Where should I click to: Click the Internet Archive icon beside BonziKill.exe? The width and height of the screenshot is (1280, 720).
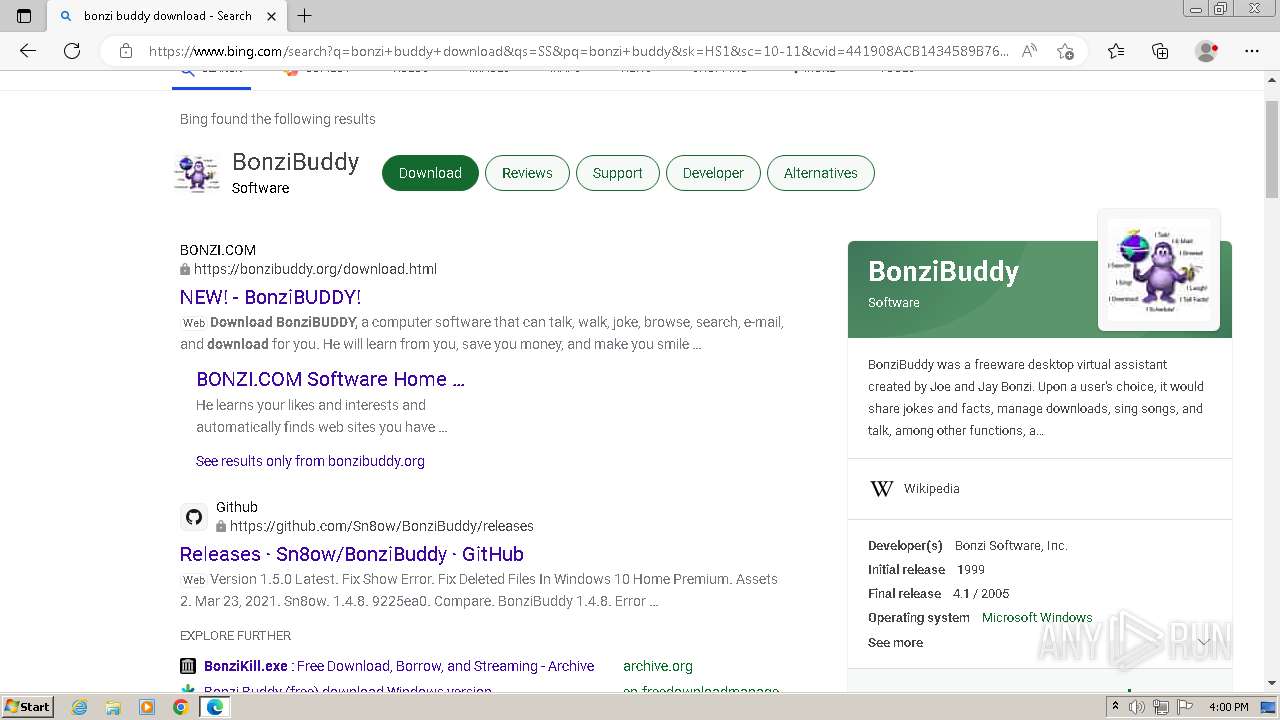click(x=188, y=666)
